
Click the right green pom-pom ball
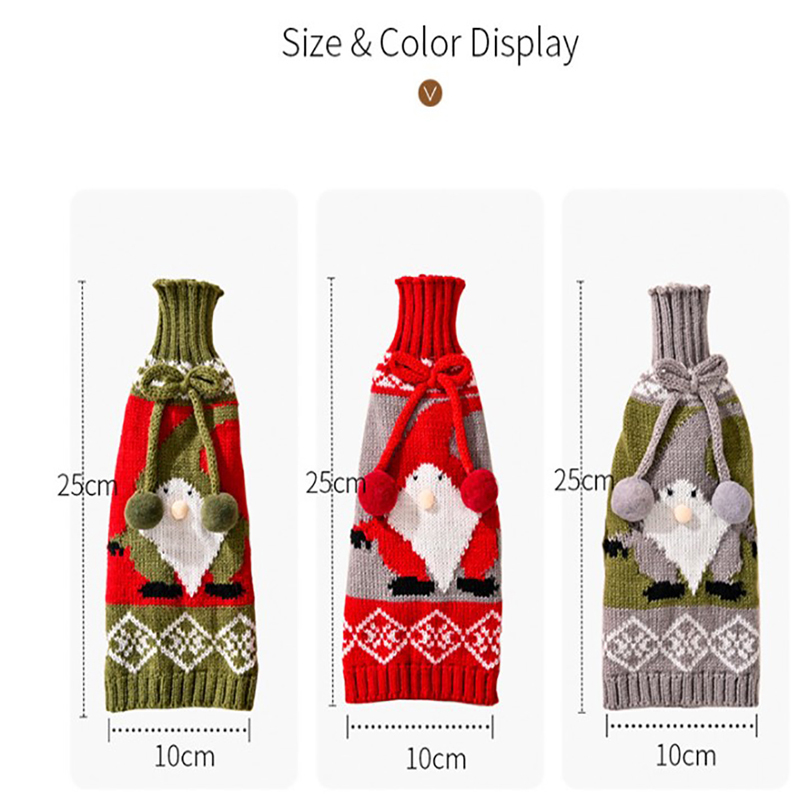[220, 511]
